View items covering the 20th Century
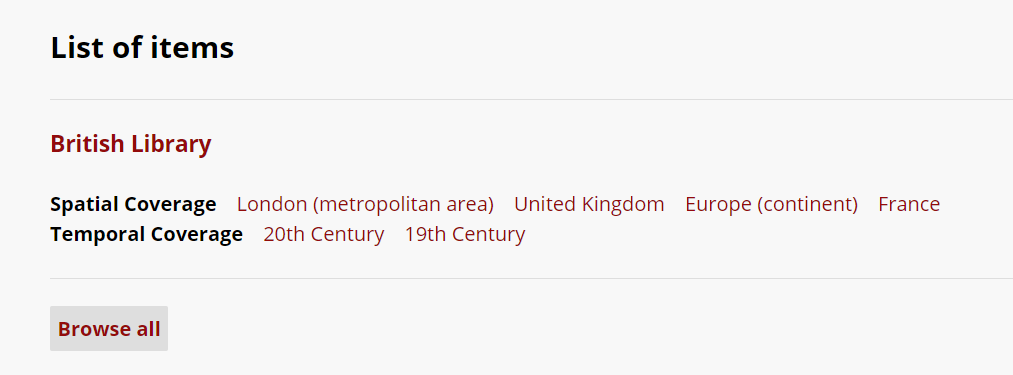The width and height of the screenshot is (1013, 375). [324, 234]
